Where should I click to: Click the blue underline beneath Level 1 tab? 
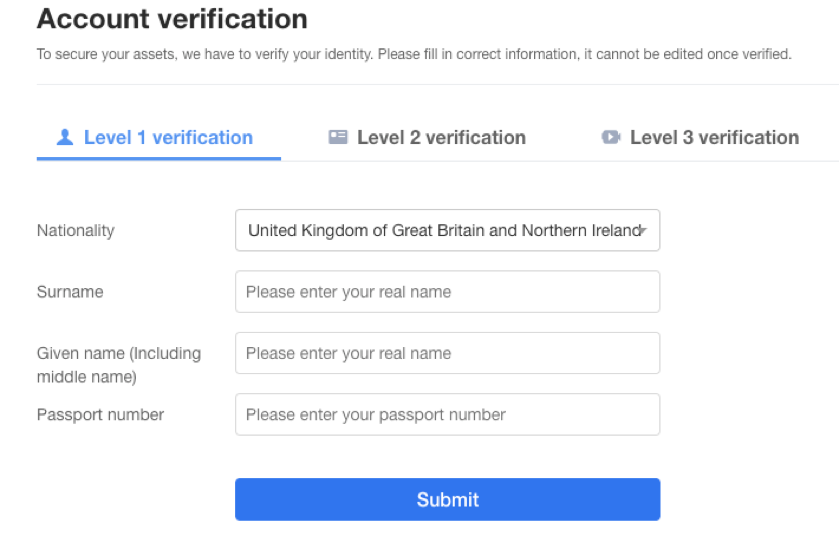click(158, 158)
